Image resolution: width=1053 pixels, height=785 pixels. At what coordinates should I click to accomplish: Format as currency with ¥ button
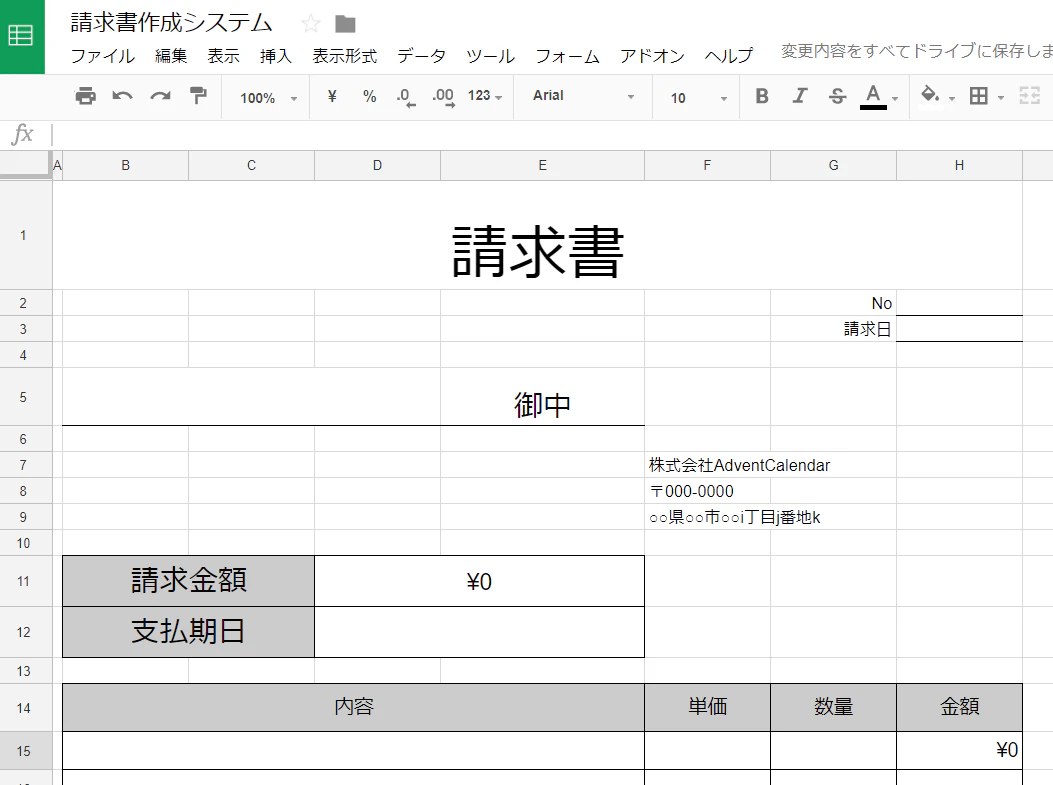[x=332, y=96]
